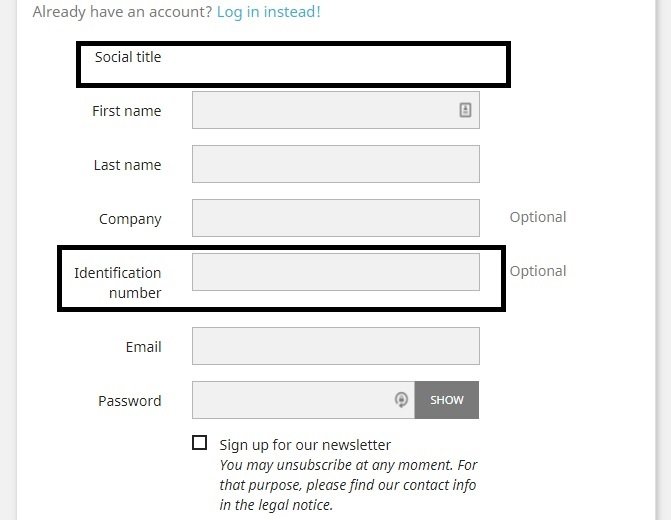Click the "Optional" note beside Company
671x520 pixels.
coord(538,217)
